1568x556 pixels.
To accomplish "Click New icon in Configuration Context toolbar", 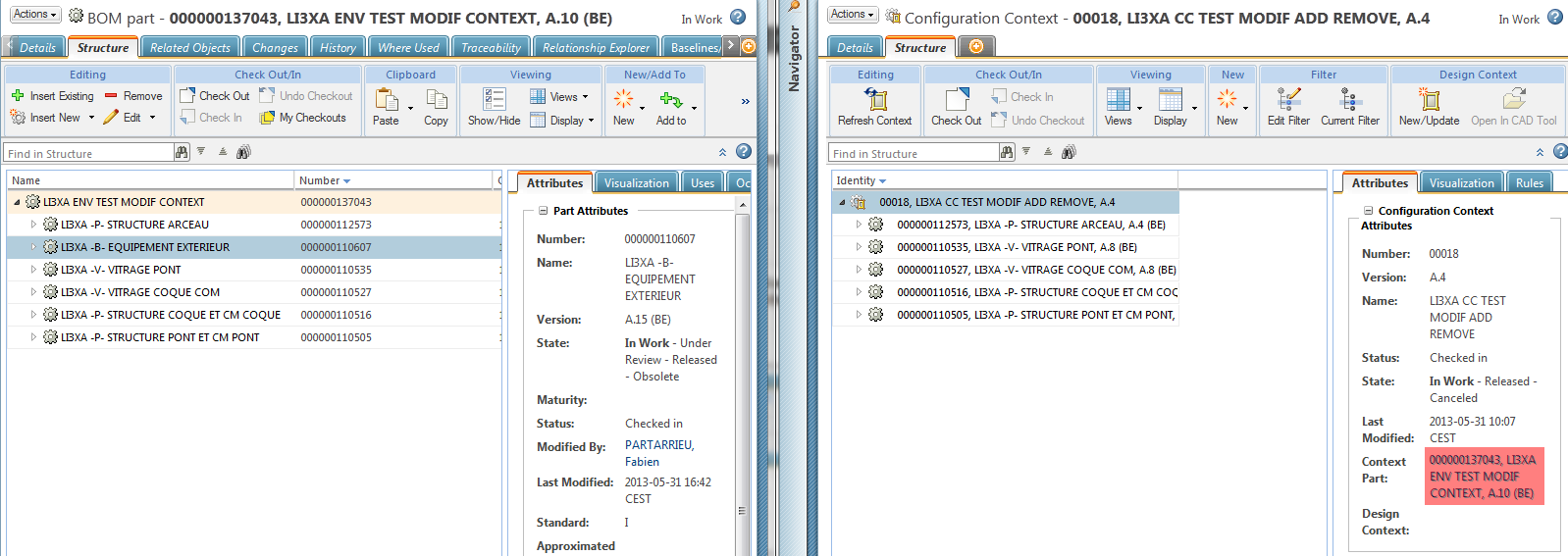I will point(1227,107).
